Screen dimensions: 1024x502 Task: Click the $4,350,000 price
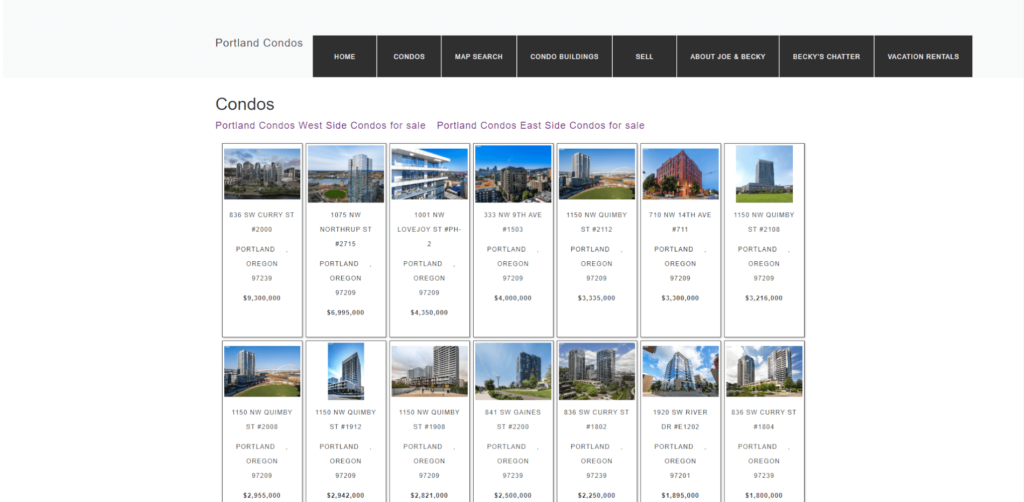click(x=429, y=313)
